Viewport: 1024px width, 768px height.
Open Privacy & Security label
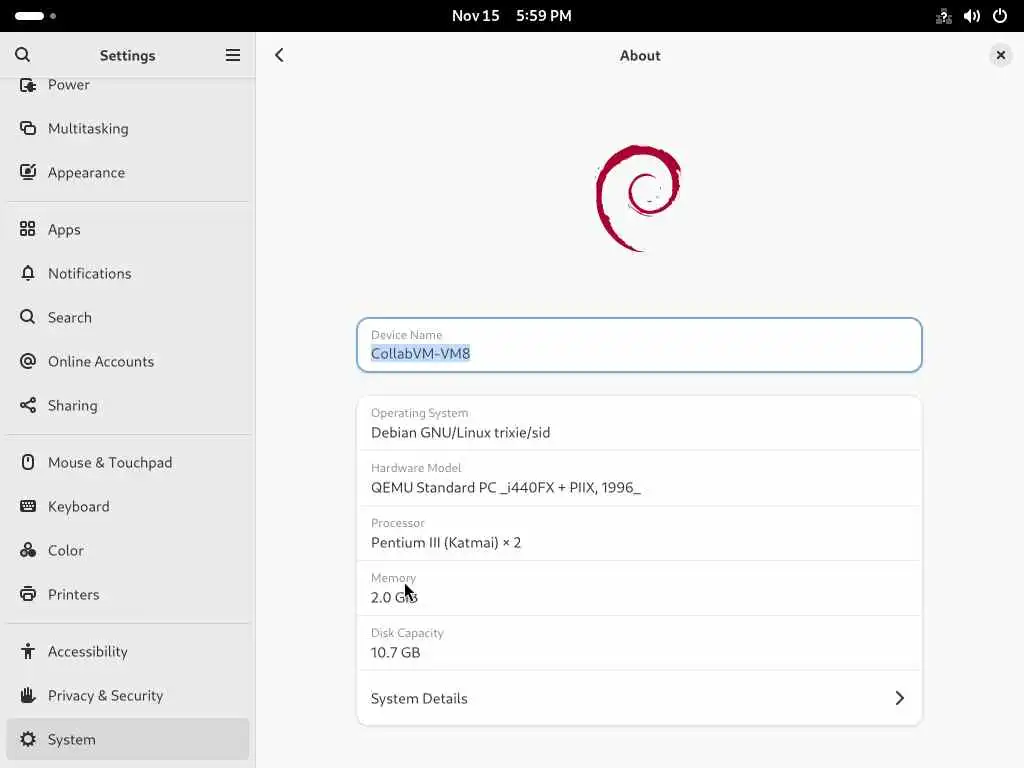[x=105, y=696]
